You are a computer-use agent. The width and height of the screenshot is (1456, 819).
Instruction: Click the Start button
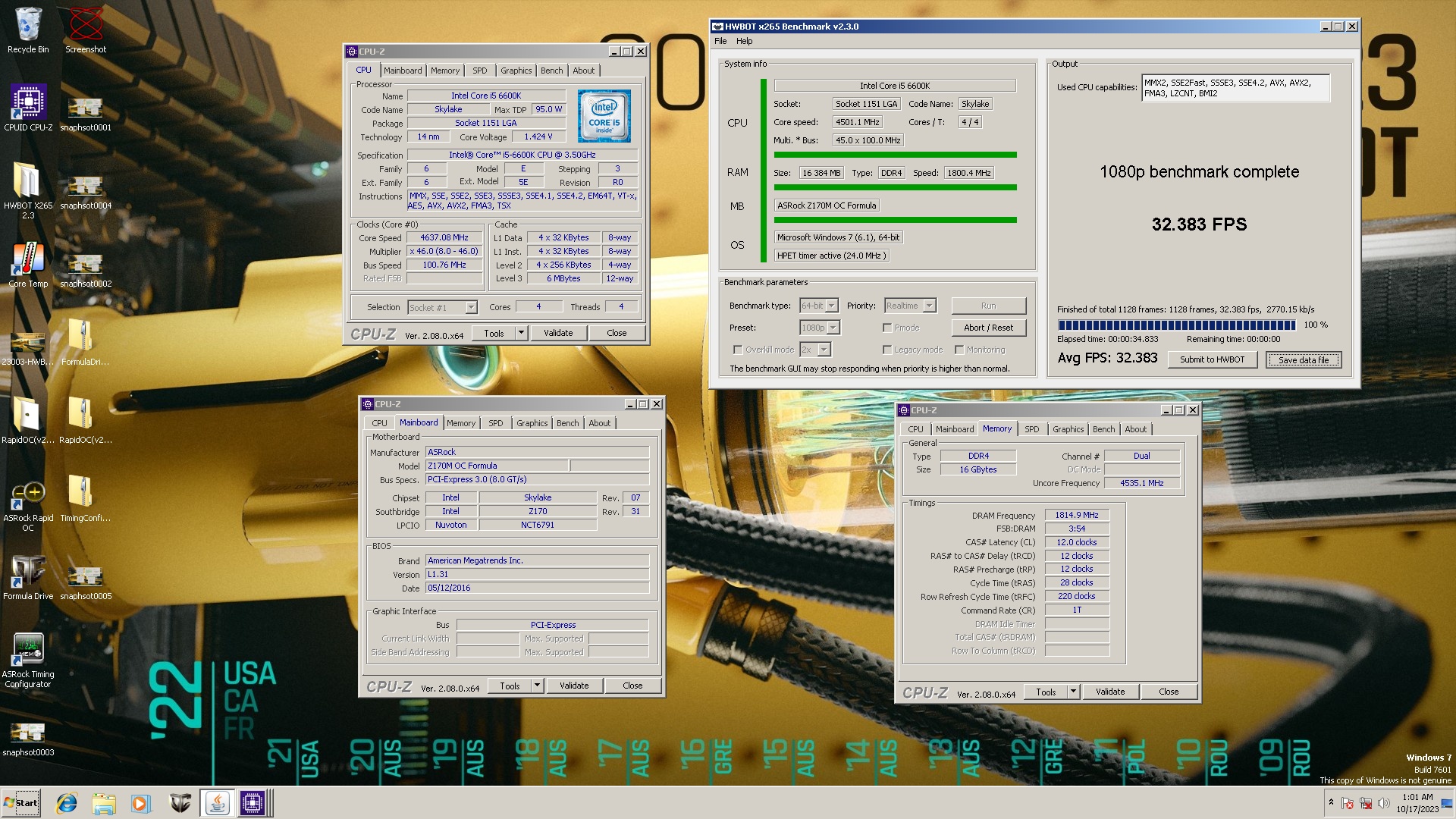pyautogui.click(x=20, y=803)
